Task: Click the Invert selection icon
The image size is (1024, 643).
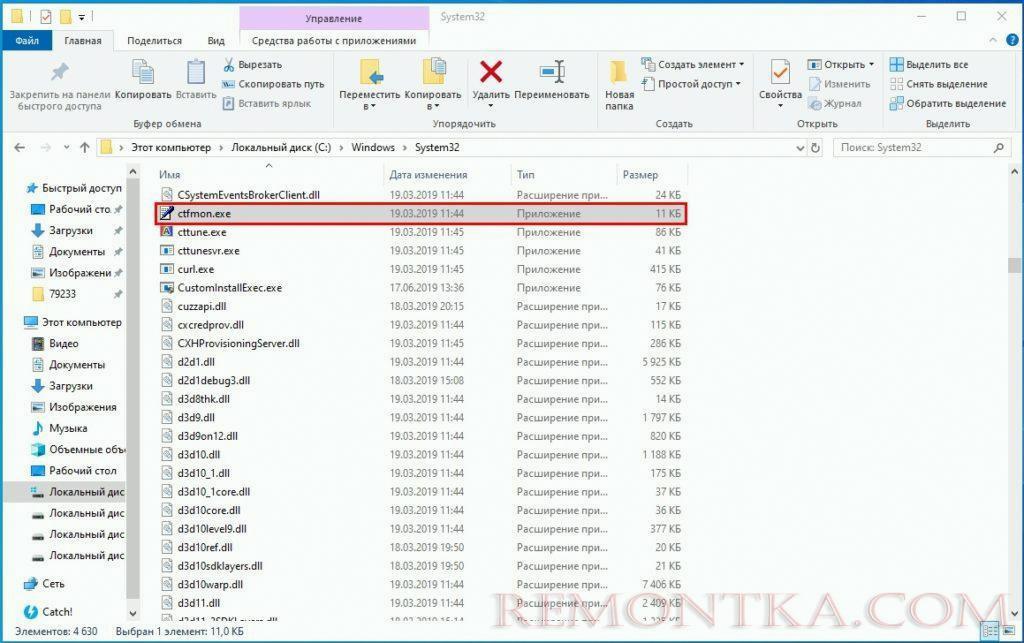Action: [897, 103]
